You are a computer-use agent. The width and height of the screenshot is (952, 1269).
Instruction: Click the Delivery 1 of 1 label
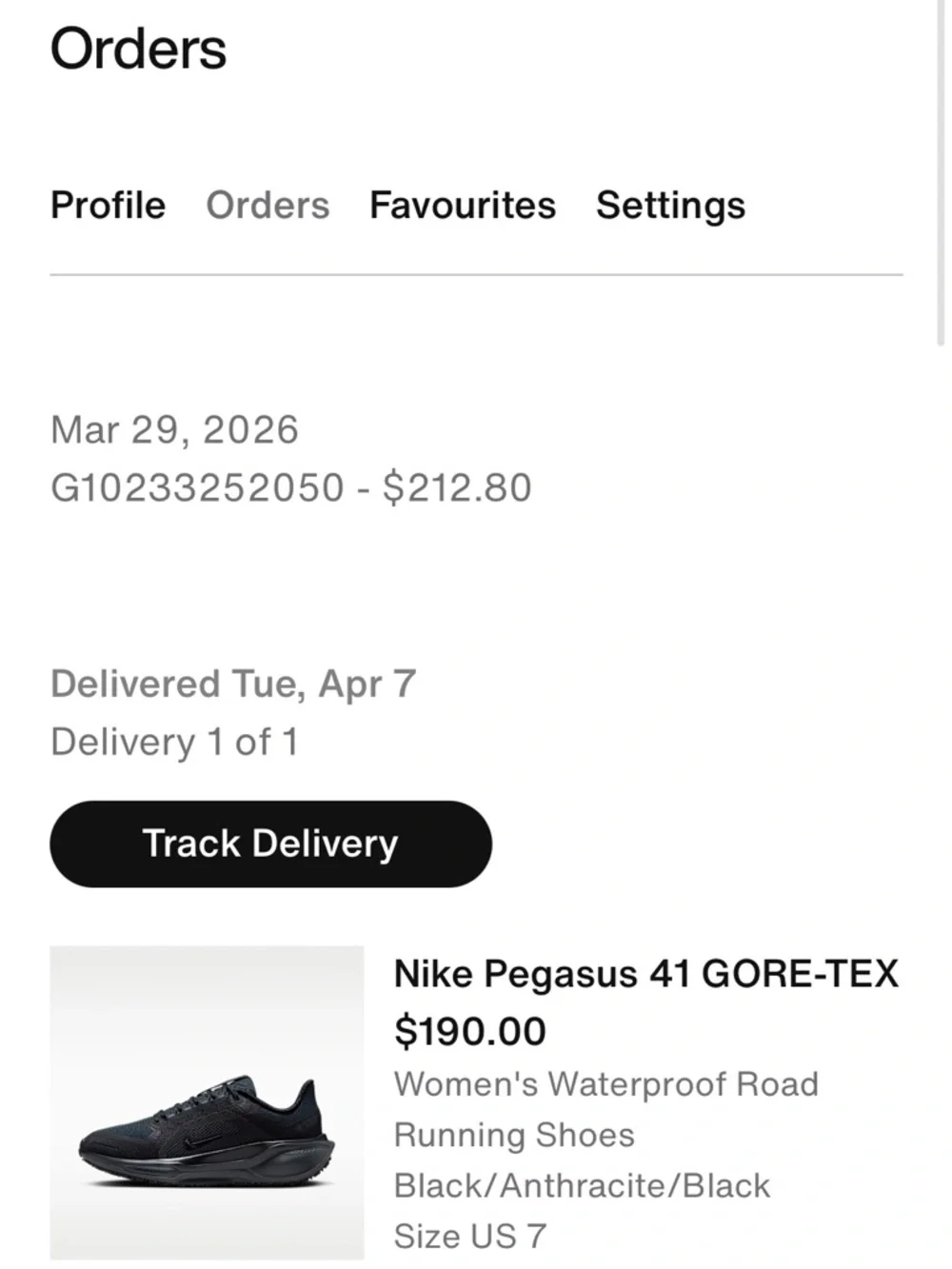tap(174, 742)
